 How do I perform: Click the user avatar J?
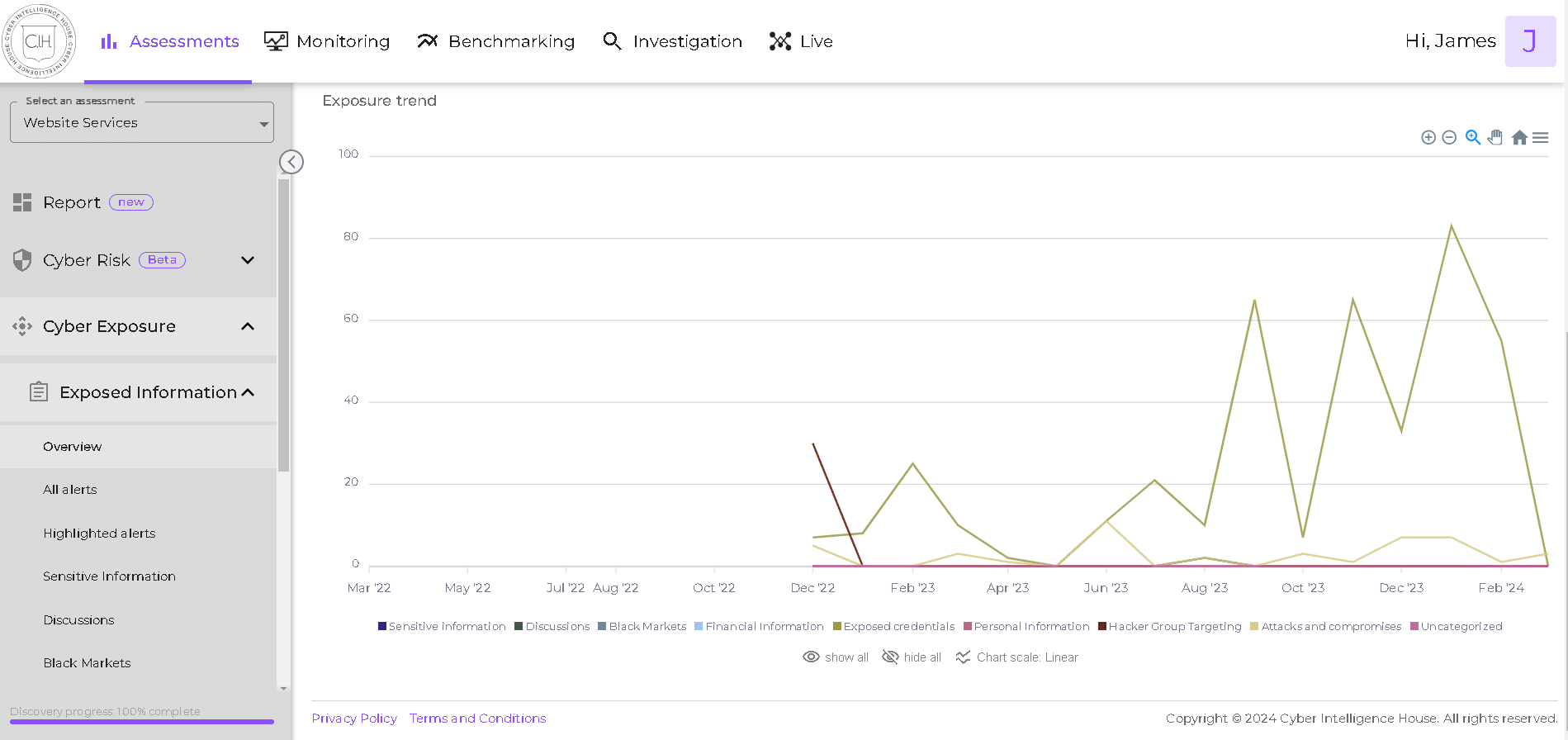tap(1529, 41)
